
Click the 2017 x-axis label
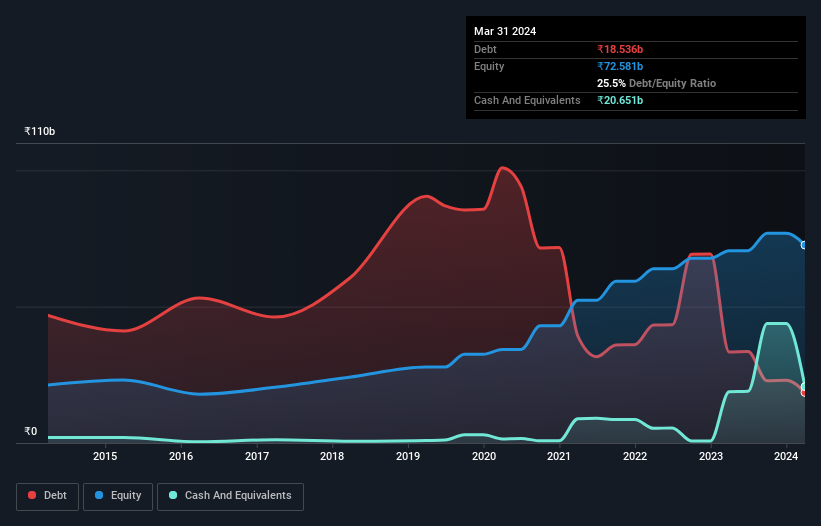(257, 456)
